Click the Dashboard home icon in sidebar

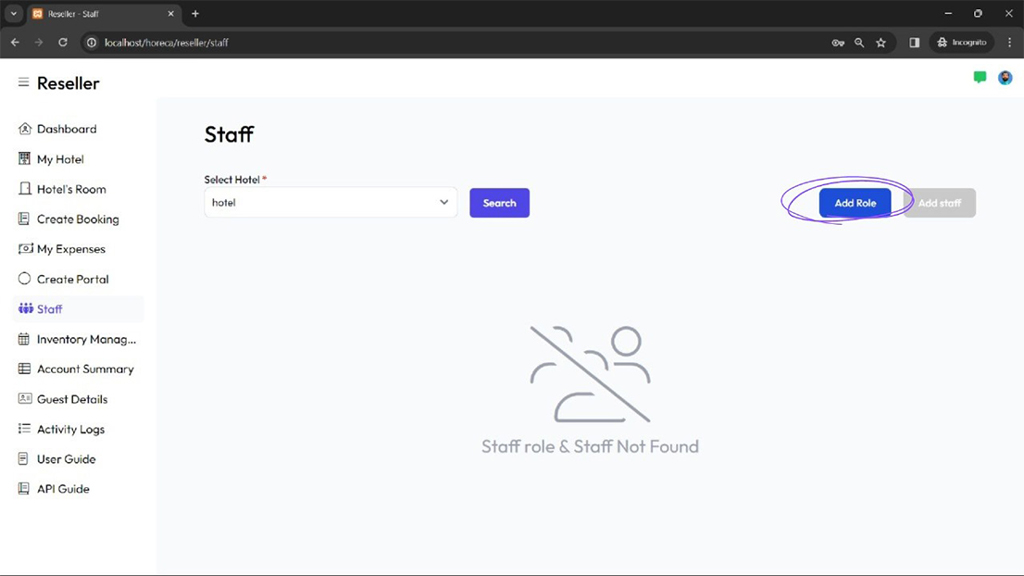point(25,129)
